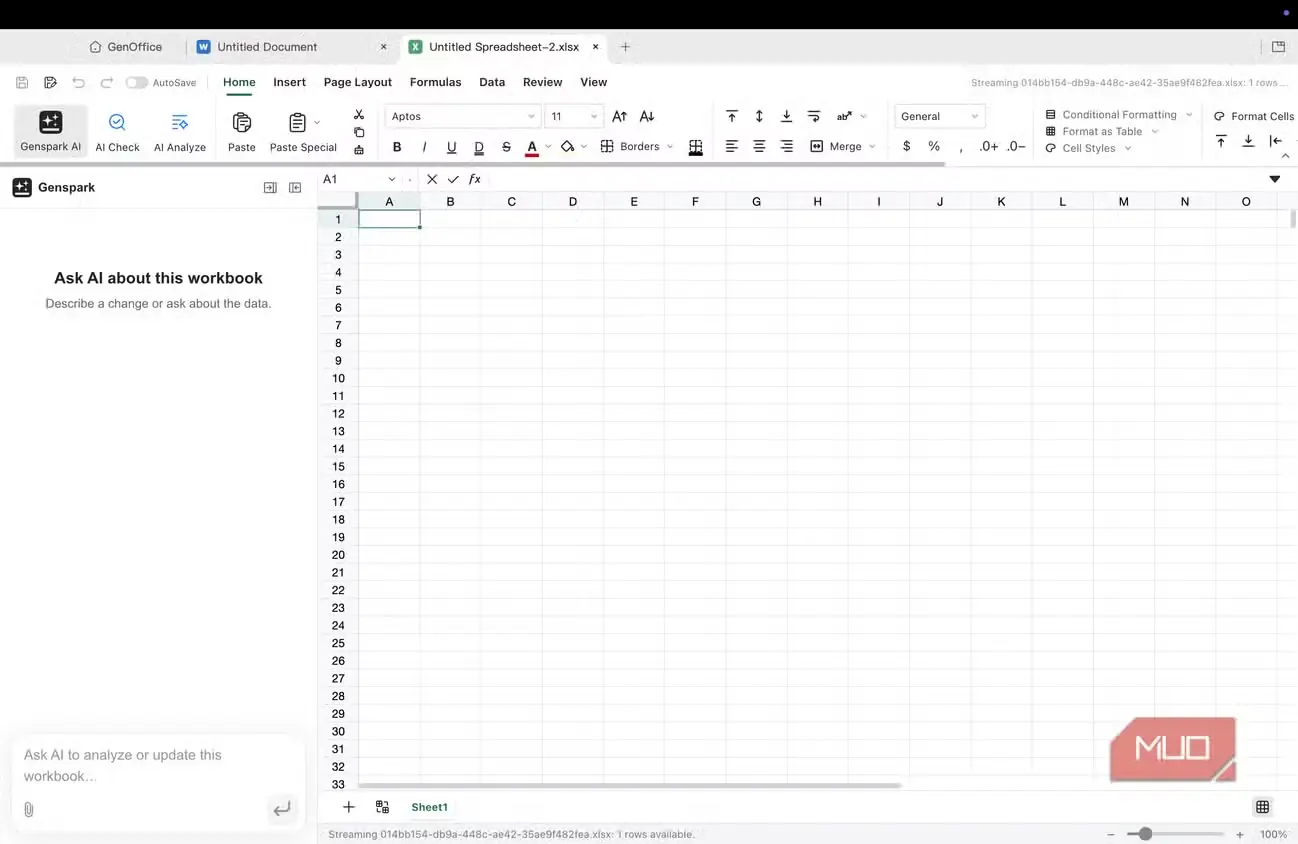1298x844 pixels.
Task: Add a new sheet with plus button
Action: (349, 807)
